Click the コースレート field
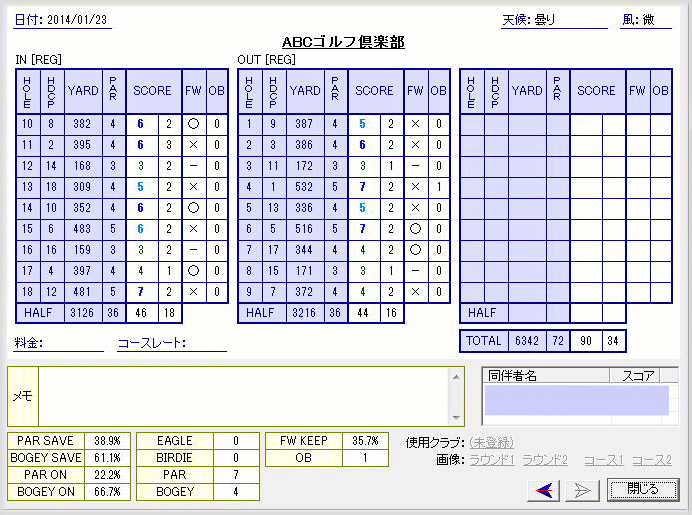The image size is (692, 515). (x=172, y=343)
